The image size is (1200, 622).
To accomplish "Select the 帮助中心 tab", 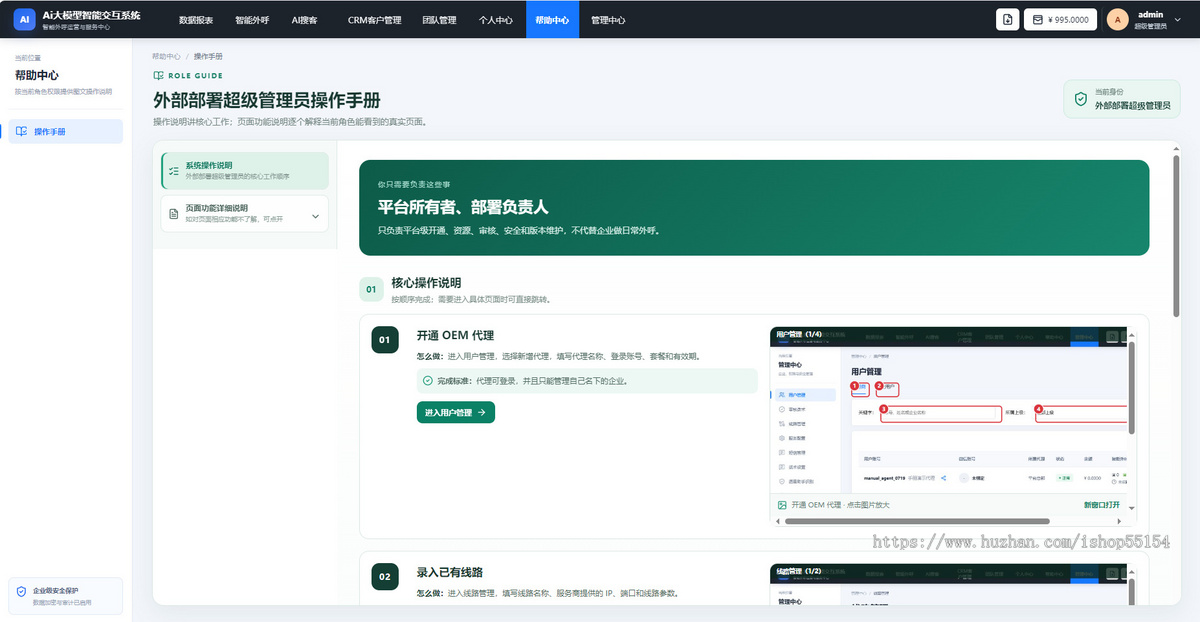I will click(x=552, y=20).
